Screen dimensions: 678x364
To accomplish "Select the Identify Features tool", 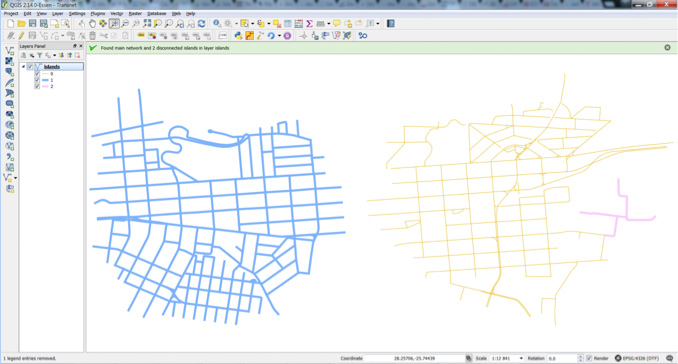I will click(217, 23).
